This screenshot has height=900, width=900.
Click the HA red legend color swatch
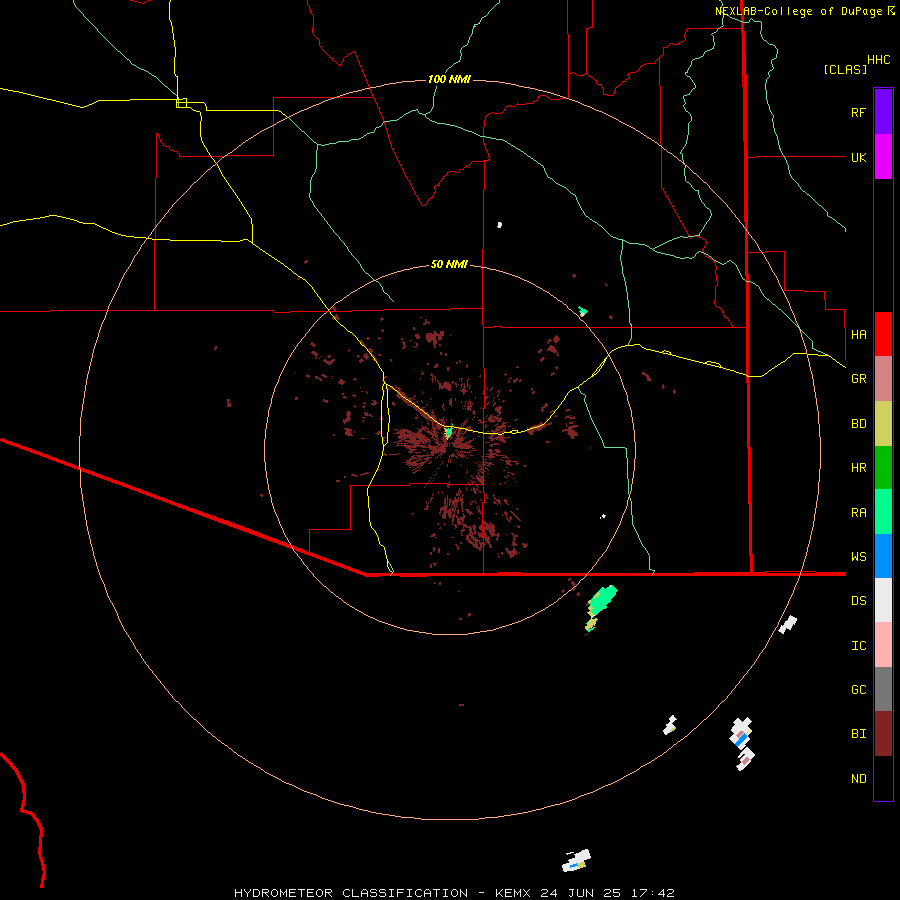(883, 334)
